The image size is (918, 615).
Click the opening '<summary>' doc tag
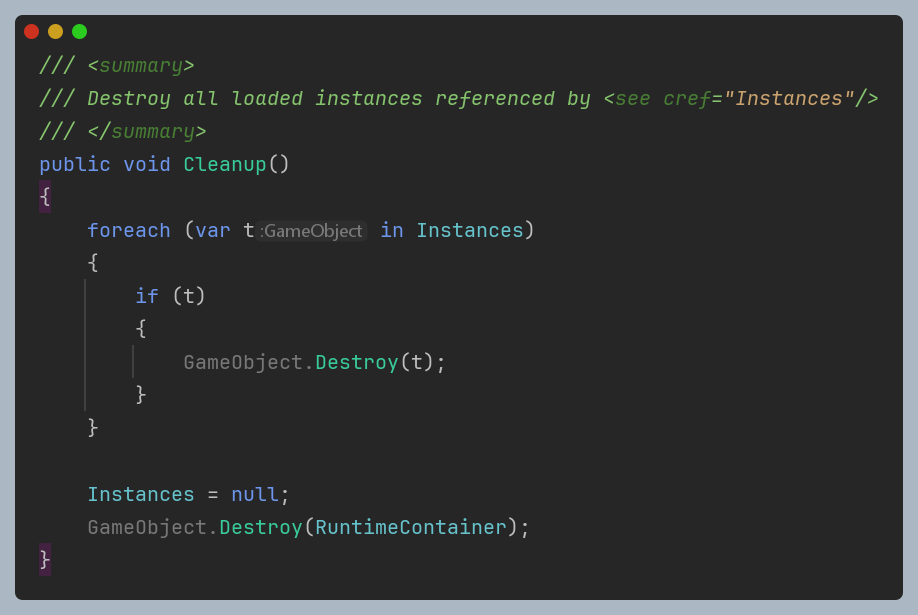(x=141, y=66)
